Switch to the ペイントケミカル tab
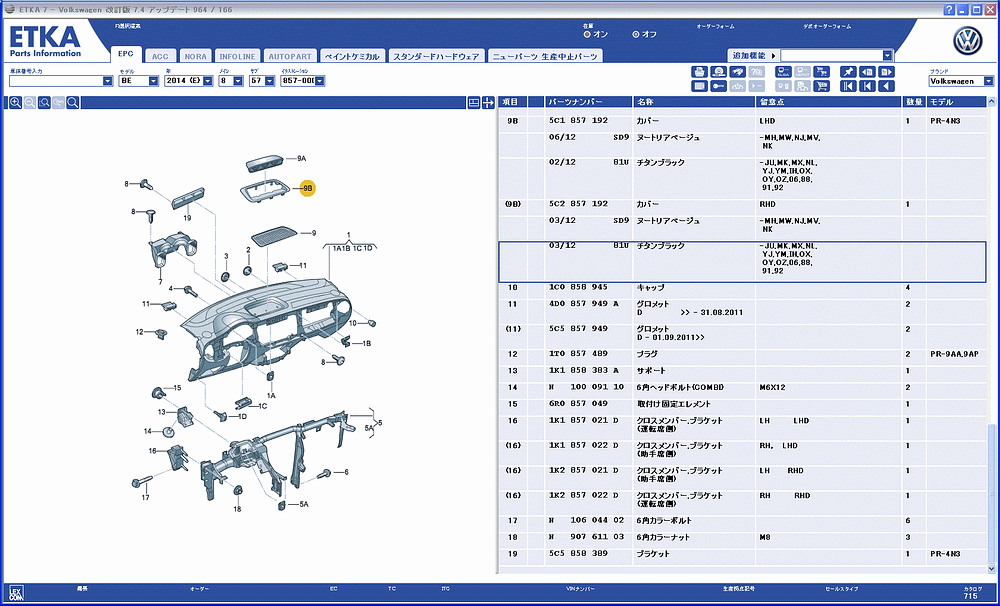This screenshot has height=606, width=1000. click(352, 56)
